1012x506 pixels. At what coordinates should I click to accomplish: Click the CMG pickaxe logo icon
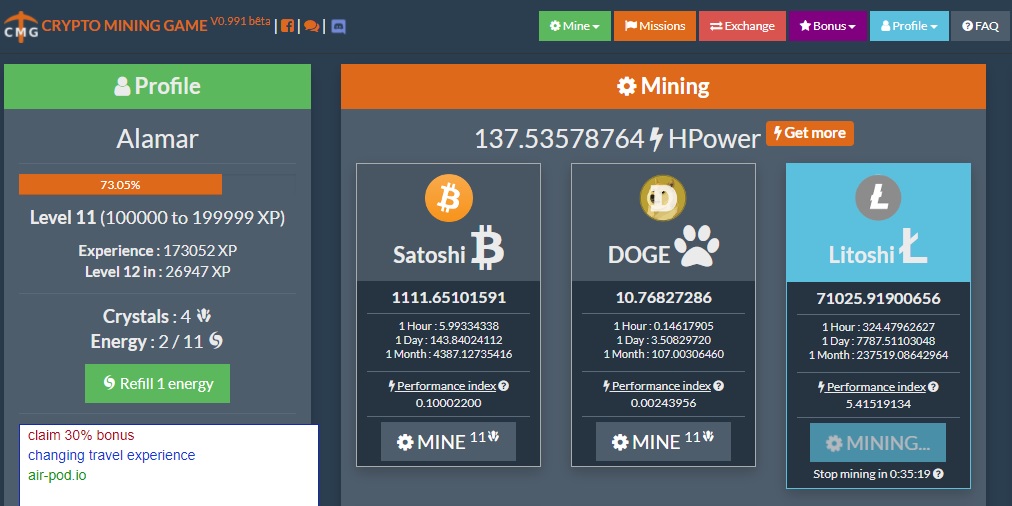point(20,25)
